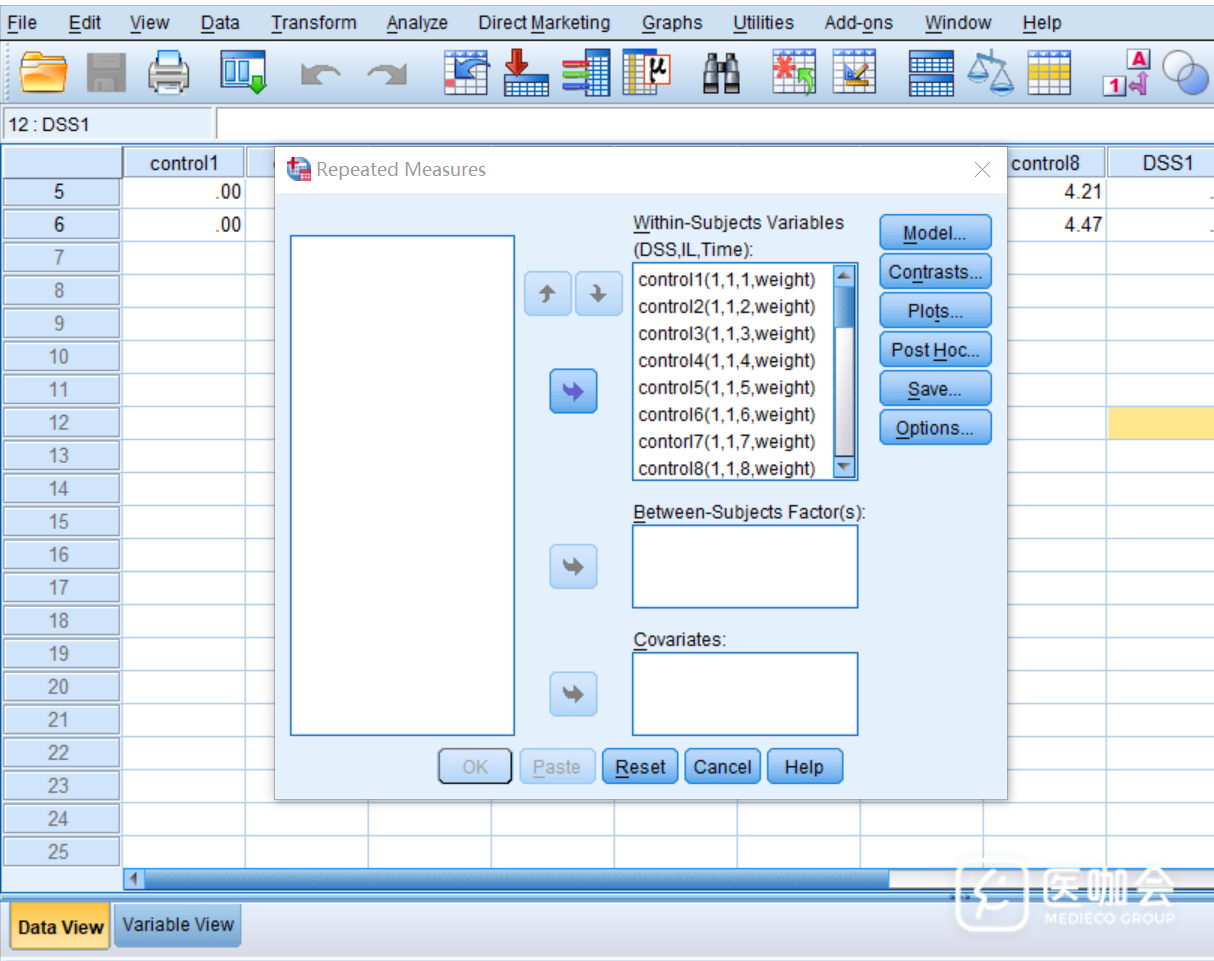The image size is (1214, 961).
Task: Click inside the Covariates list box
Action: coord(745,694)
